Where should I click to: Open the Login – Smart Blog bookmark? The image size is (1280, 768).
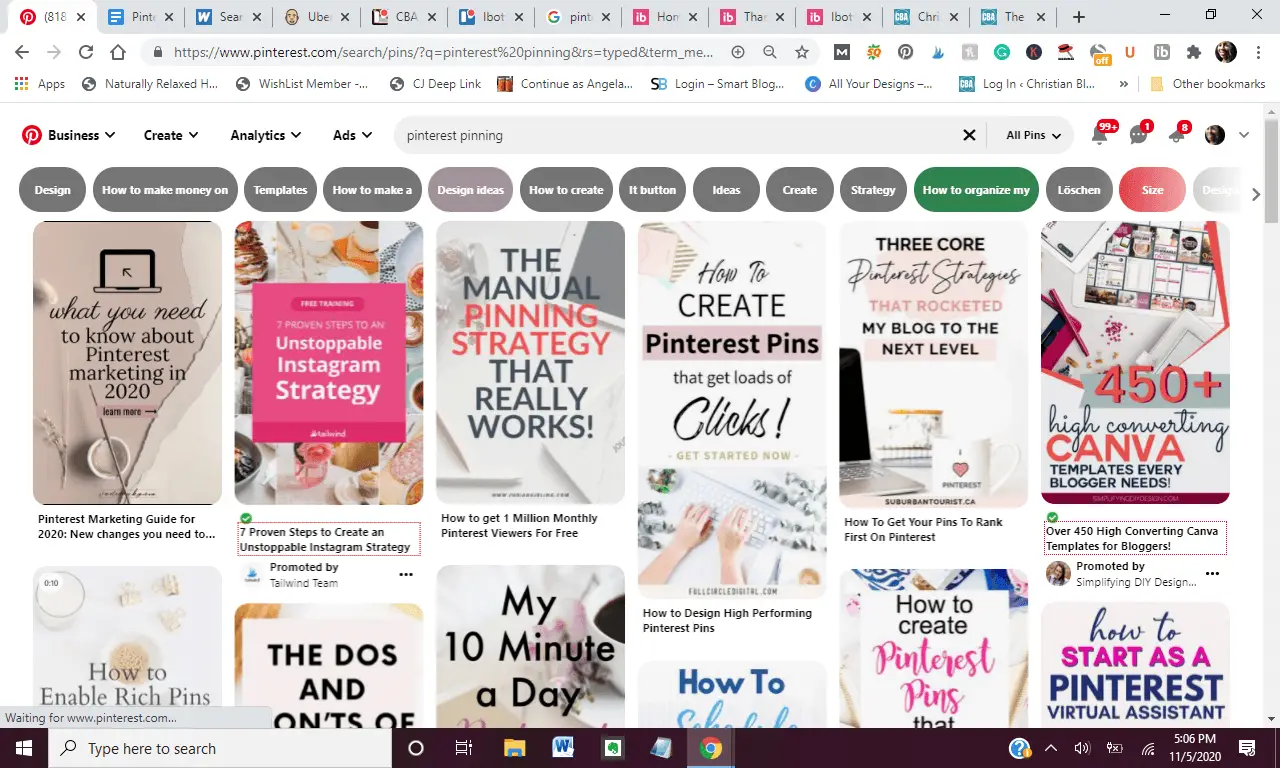coord(718,84)
